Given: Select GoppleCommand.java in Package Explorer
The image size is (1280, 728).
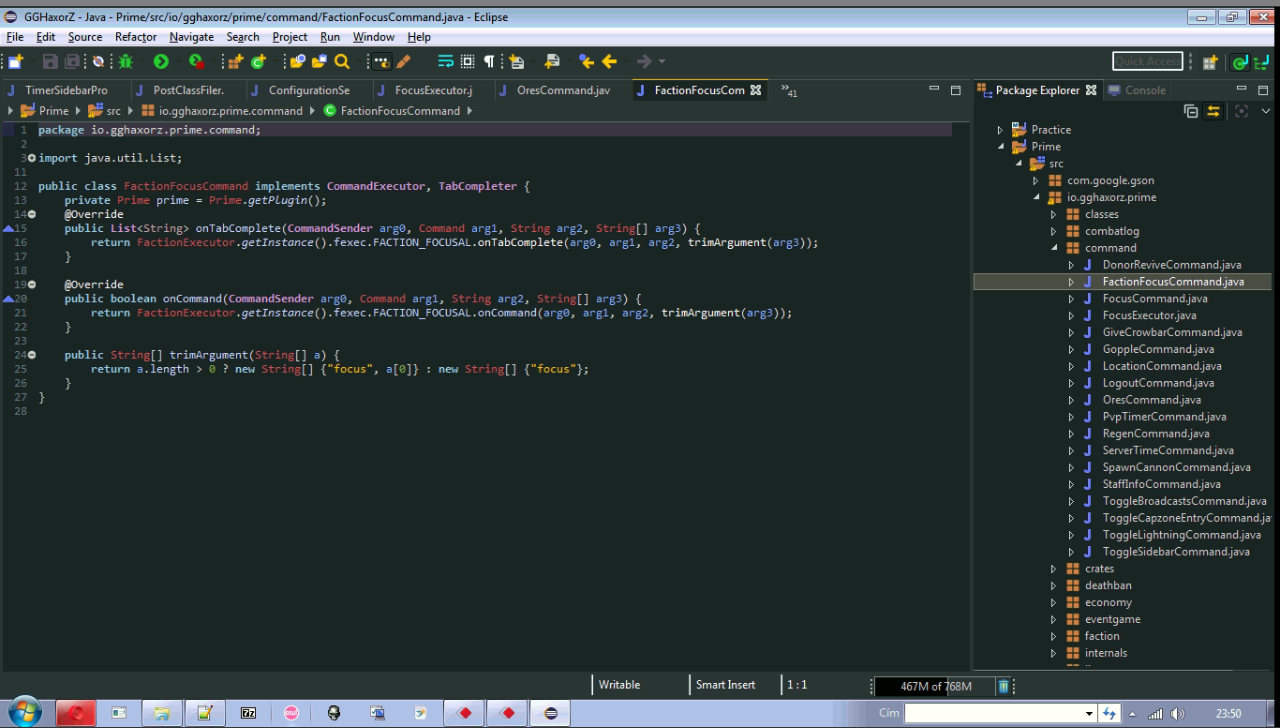Looking at the screenshot, I should click(x=1158, y=349).
